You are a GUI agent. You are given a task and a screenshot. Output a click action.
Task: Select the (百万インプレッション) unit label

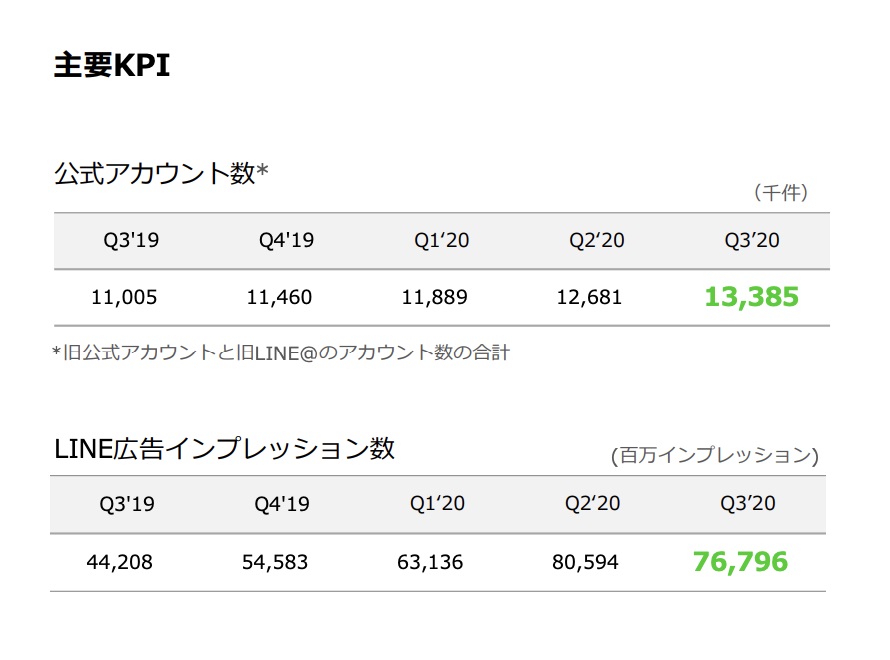[x=714, y=456]
